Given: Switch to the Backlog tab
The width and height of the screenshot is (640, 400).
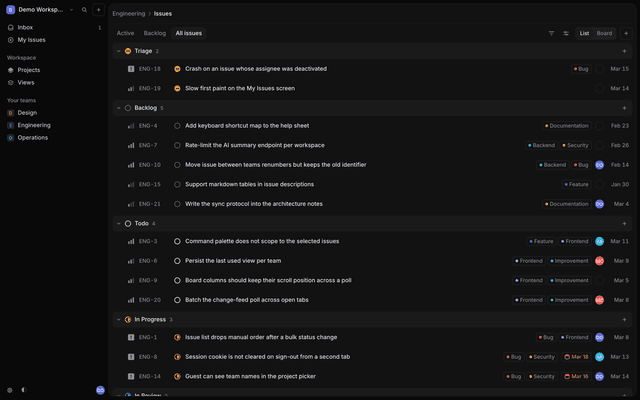Looking at the screenshot, I should [155, 33].
